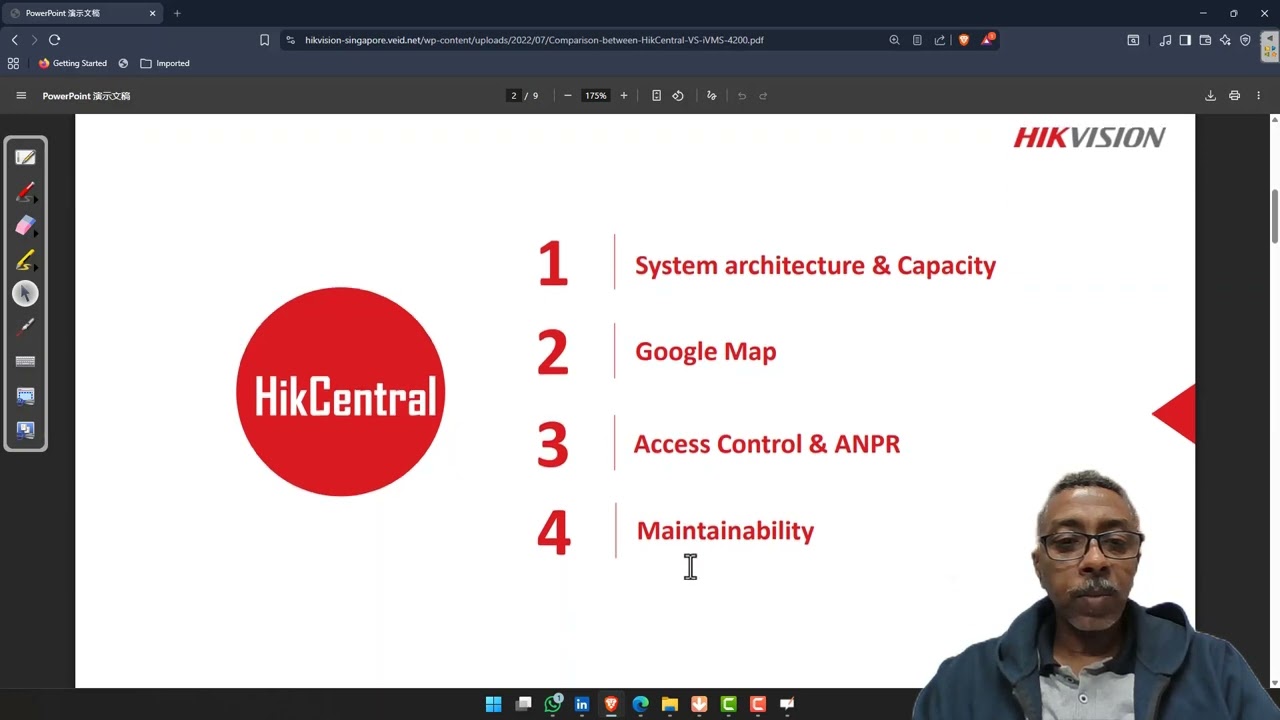
Task: Open PDF viewer more actions menu
Action: click(1259, 96)
